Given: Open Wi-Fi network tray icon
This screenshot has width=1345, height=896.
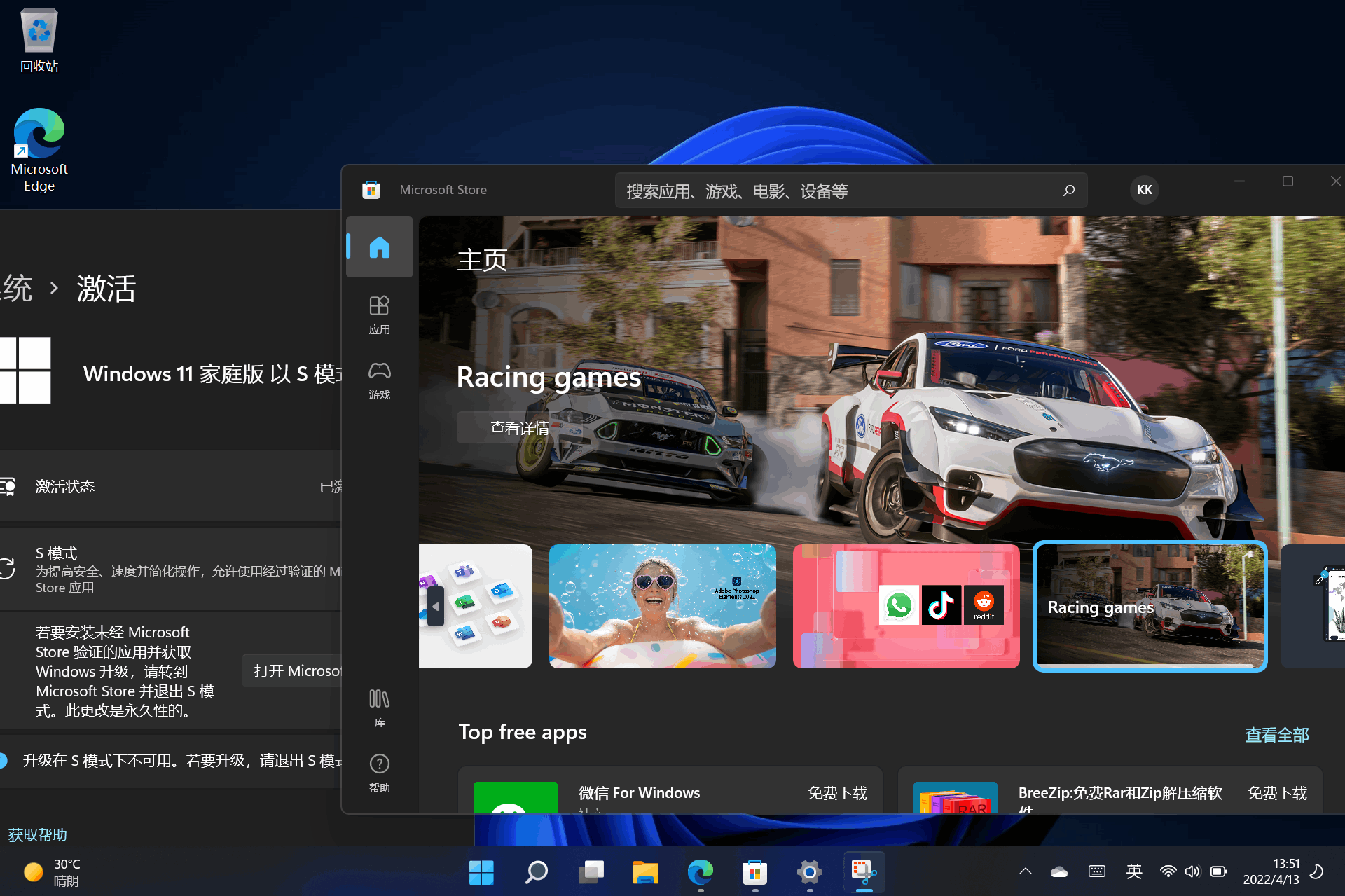Looking at the screenshot, I should [1168, 871].
